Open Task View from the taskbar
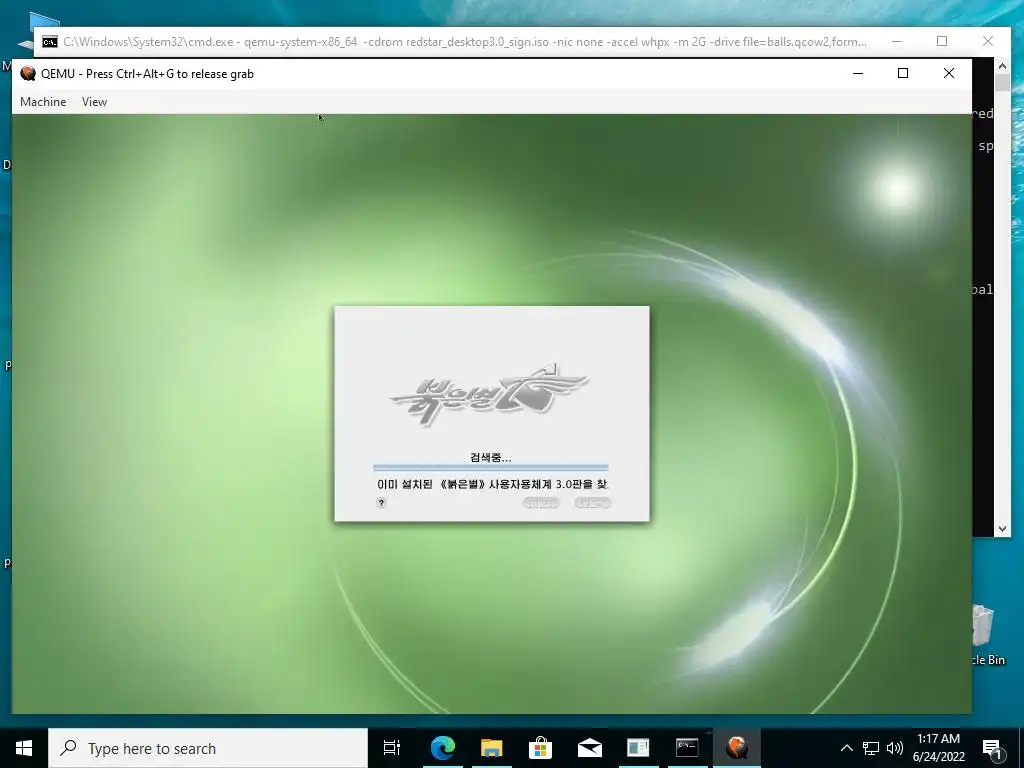Screen dimensions: 1024x768 [392, 748]
